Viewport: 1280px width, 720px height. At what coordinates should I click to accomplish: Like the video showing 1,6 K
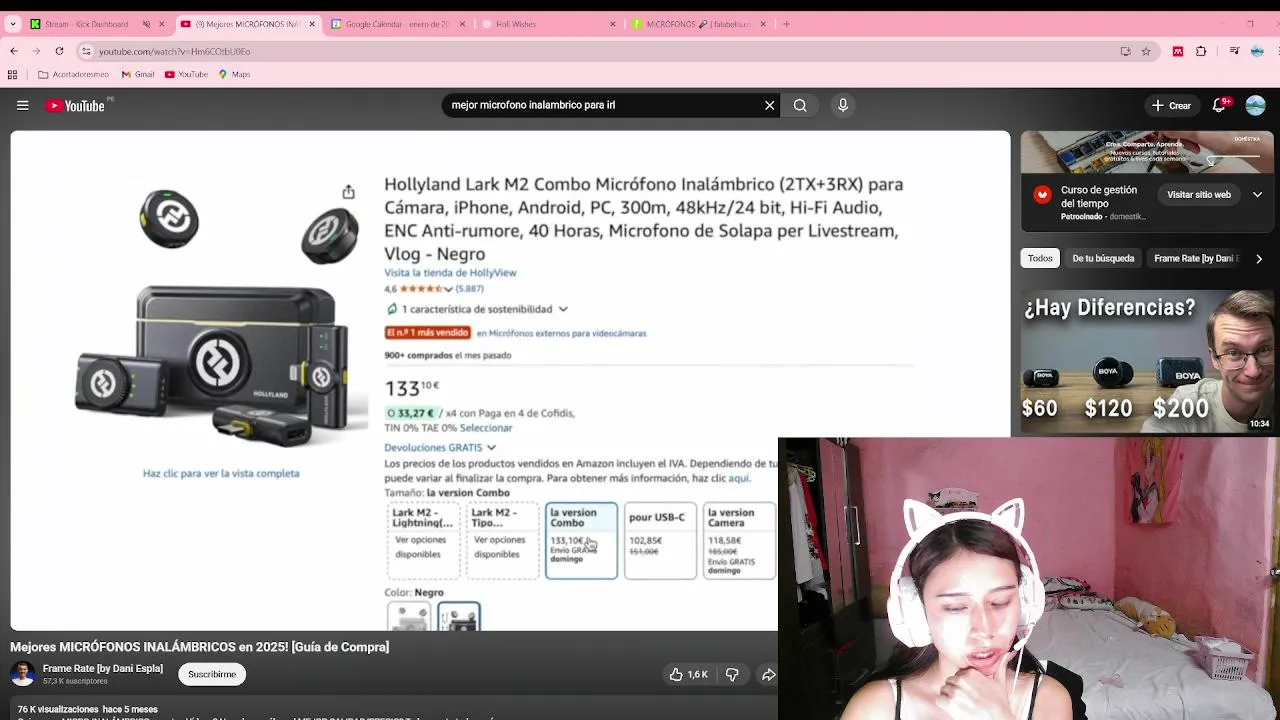pos(688,675)
